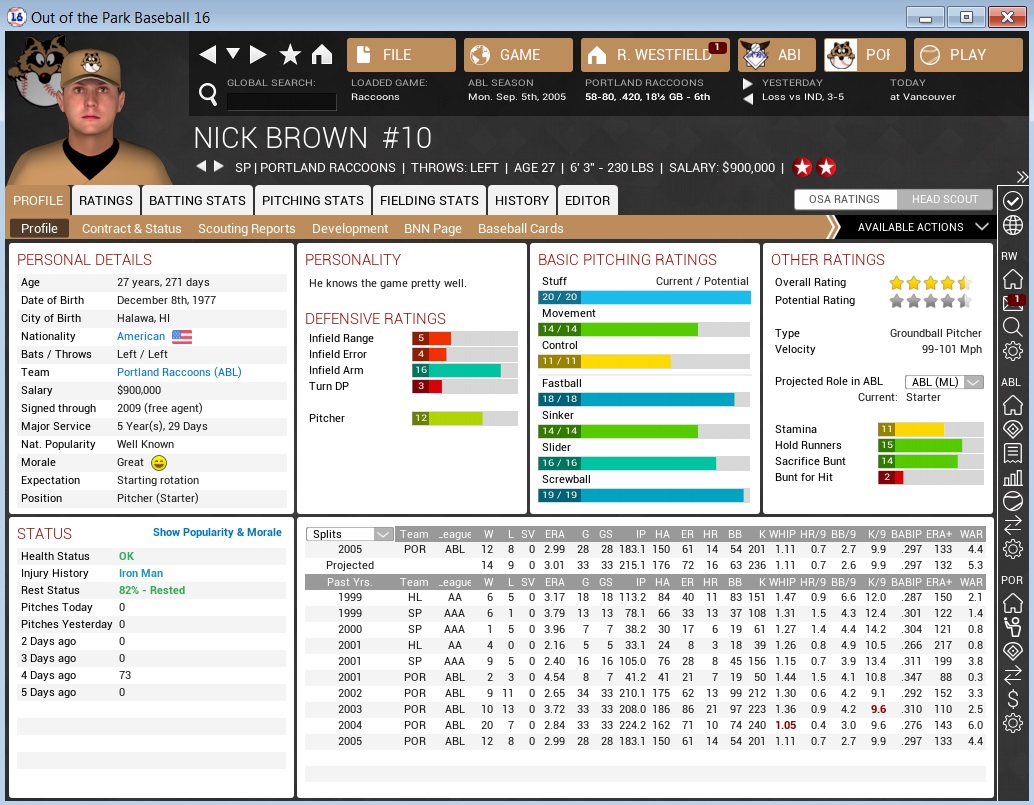Switch to Pitching Stats tab

click(x=312, y=200)
